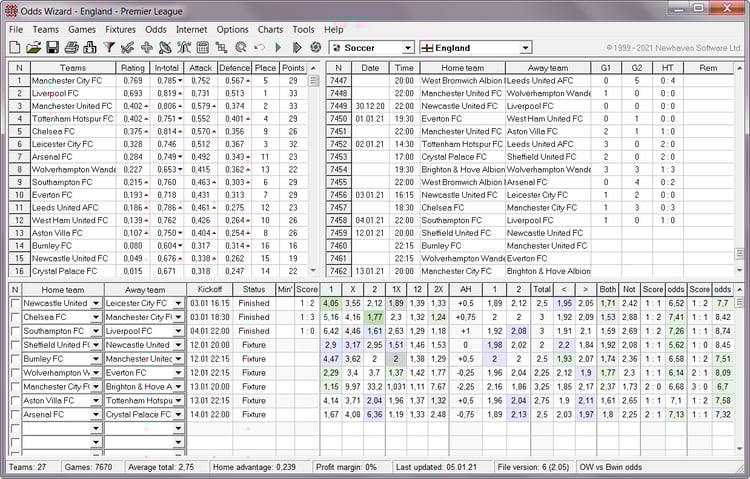
Task: Click the Print toolbar icon
Action: pyautogui.click(x=71, y=47)
